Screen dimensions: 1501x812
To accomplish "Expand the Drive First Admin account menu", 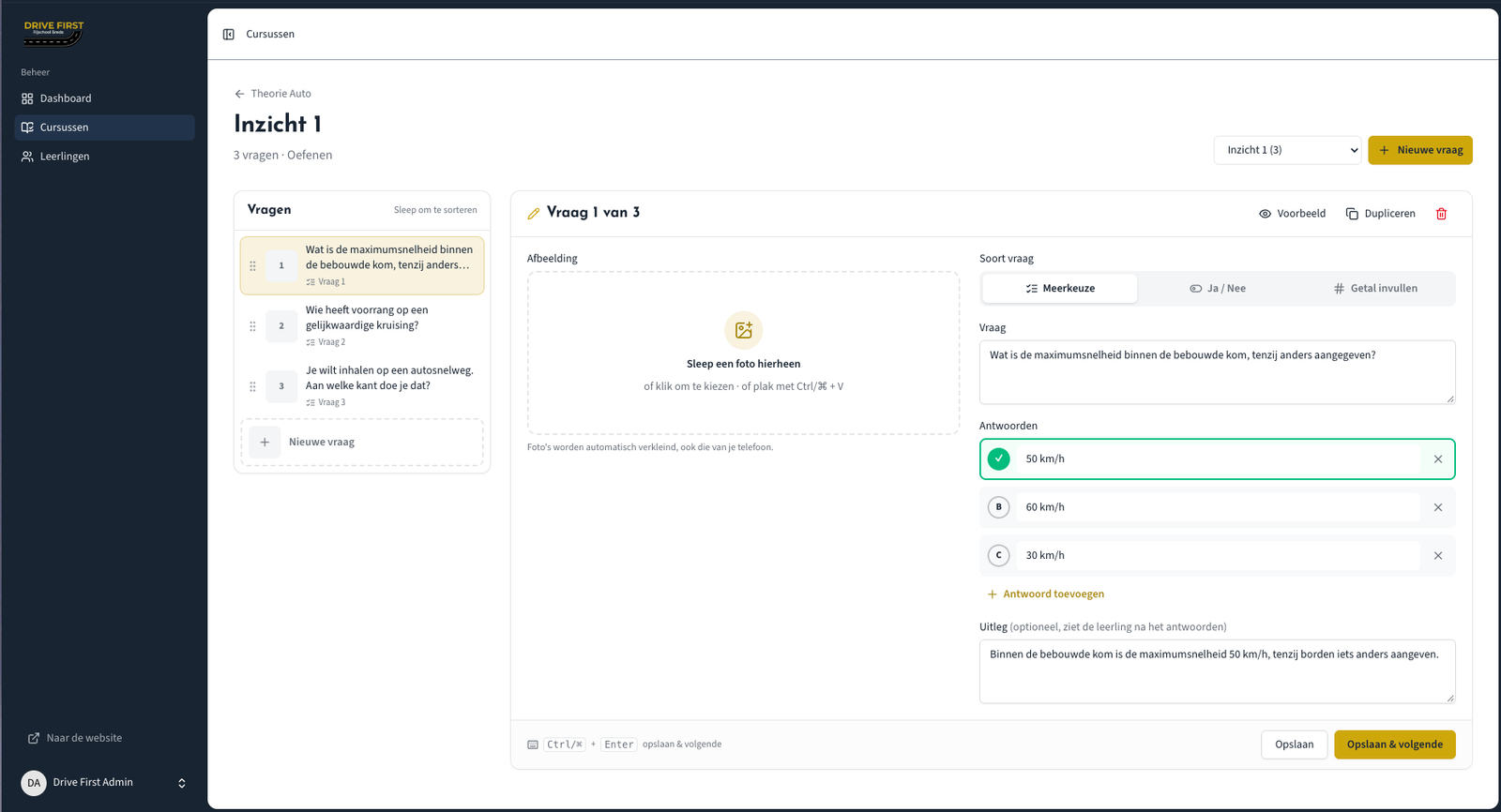I will 104,783.
